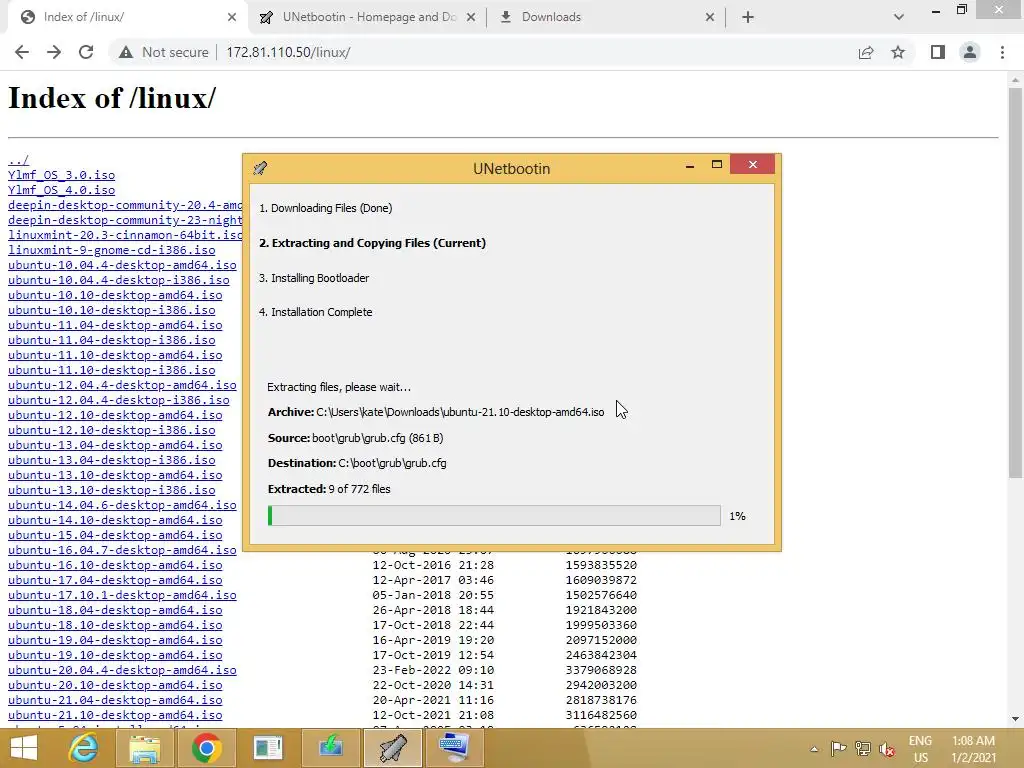The height and width of the screenshot is (768, 1024).
Task: Close the UNetbootin homepage tab
Action: 471,17
